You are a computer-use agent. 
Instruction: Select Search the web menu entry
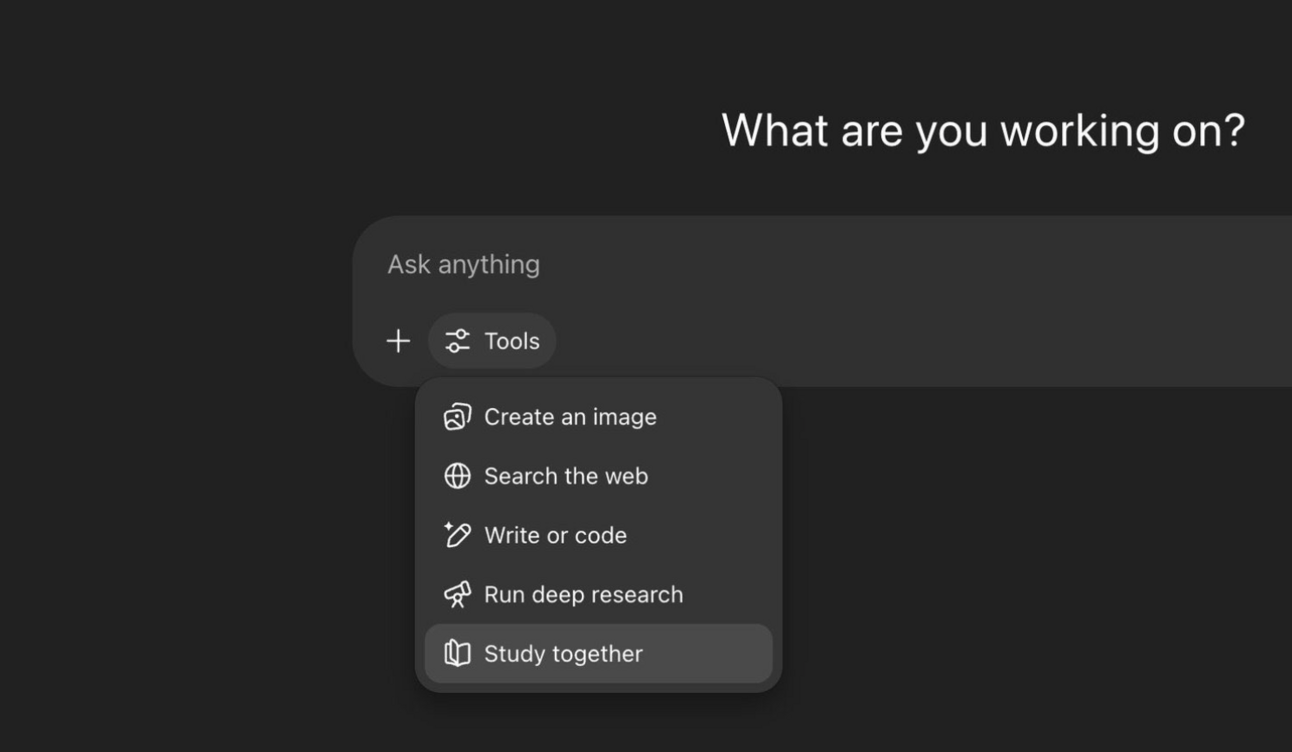pos(566,476)
